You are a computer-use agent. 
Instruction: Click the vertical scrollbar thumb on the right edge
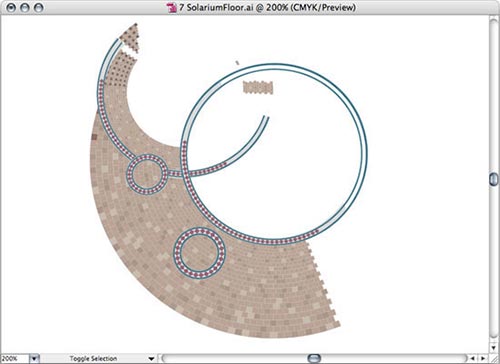click(x=494, y=179)
